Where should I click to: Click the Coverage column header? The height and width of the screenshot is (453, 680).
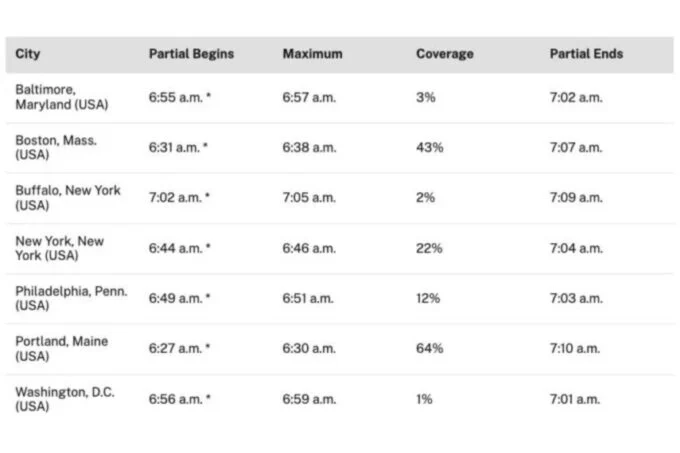click(x=445, y=54)
